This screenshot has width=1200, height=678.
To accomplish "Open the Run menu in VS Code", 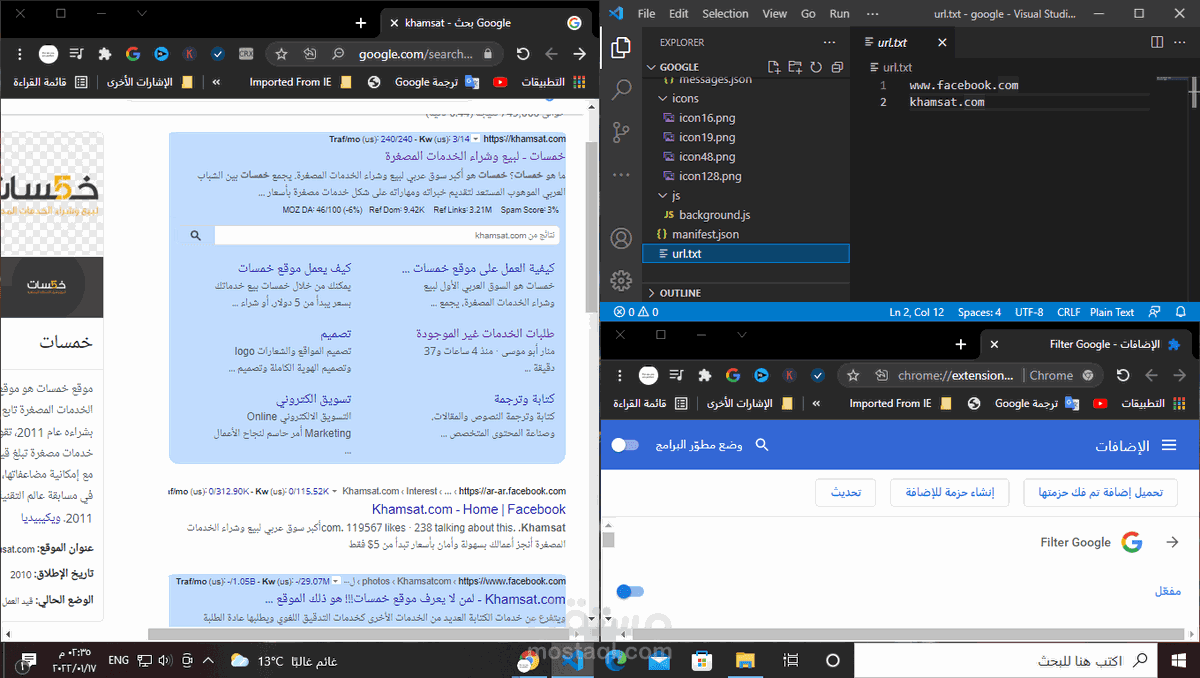I will click(840, 14).
